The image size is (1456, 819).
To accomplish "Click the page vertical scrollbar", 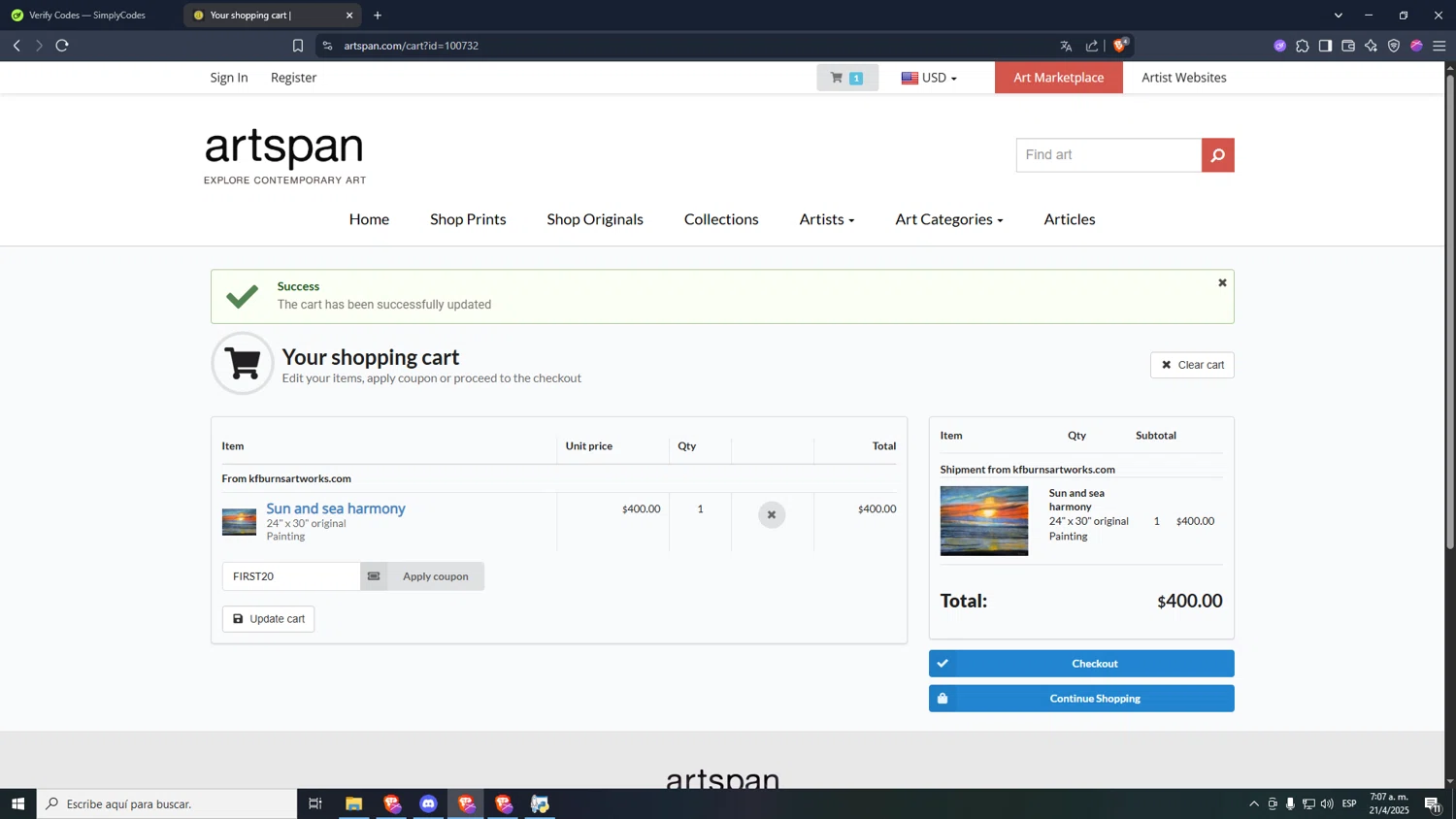I will tap(1450, 312).
